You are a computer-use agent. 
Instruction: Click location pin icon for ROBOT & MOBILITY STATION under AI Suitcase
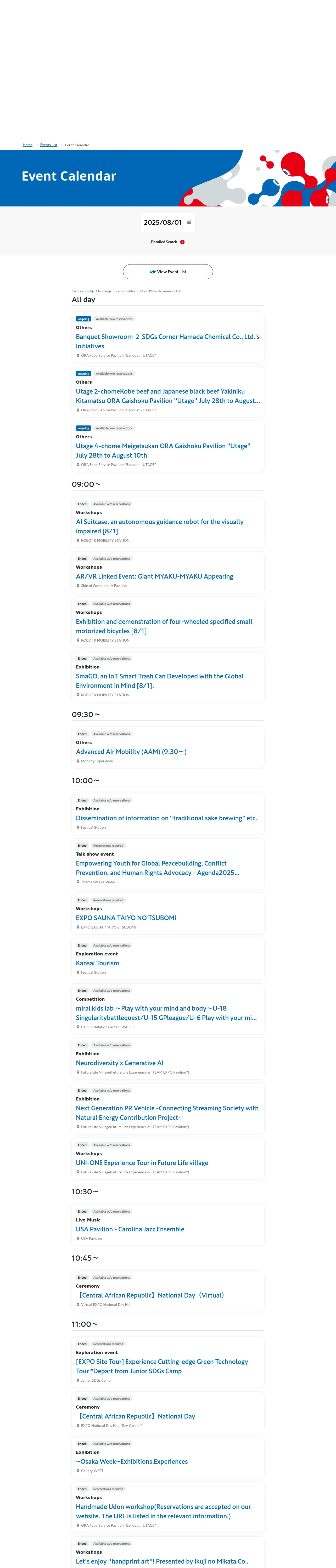pos(77,540)
